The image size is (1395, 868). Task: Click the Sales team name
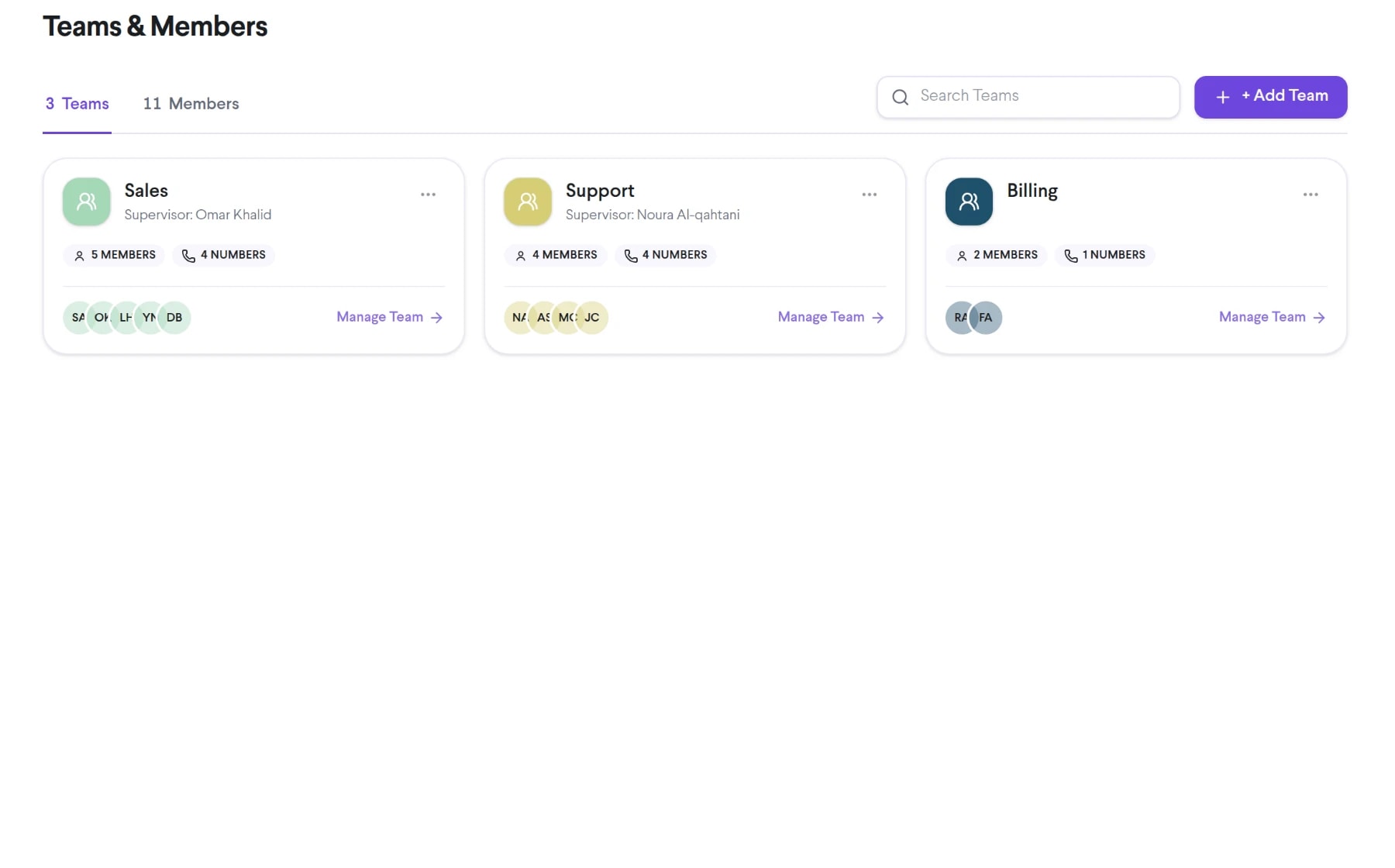(146, 191)
